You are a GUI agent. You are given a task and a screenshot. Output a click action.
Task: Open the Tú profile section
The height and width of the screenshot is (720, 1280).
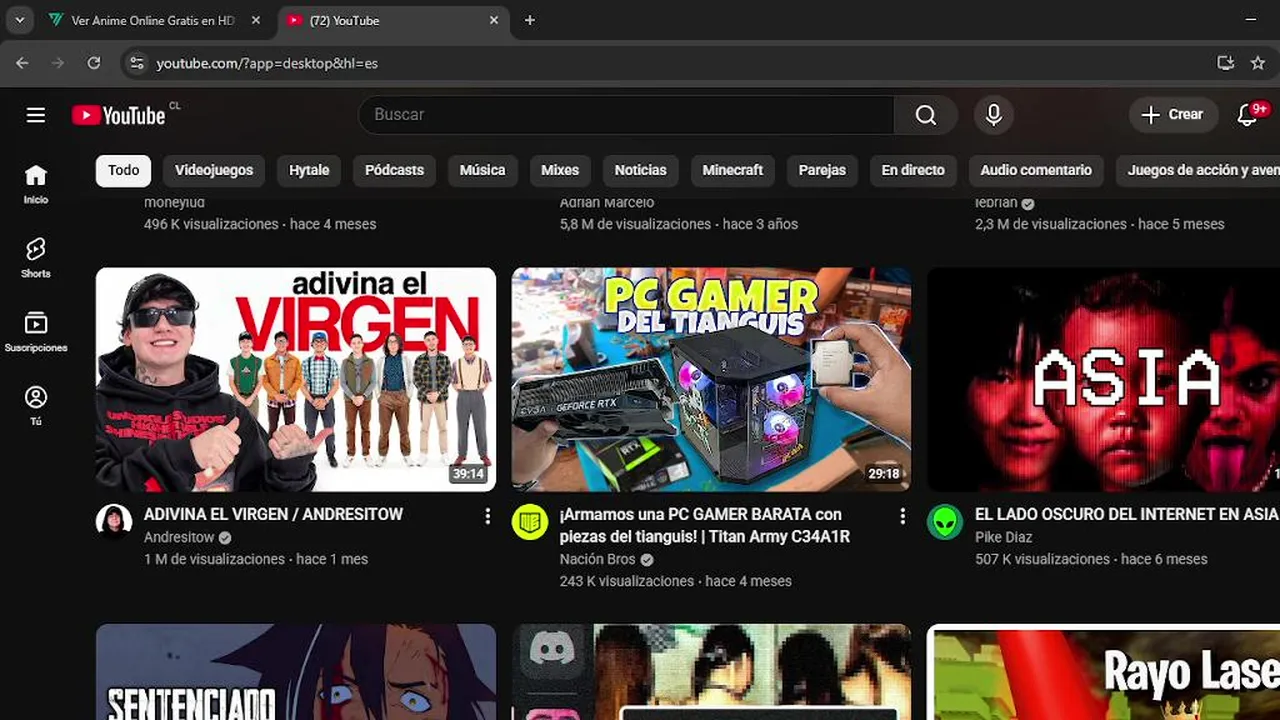pyautogui.click(x=36, y=406)
